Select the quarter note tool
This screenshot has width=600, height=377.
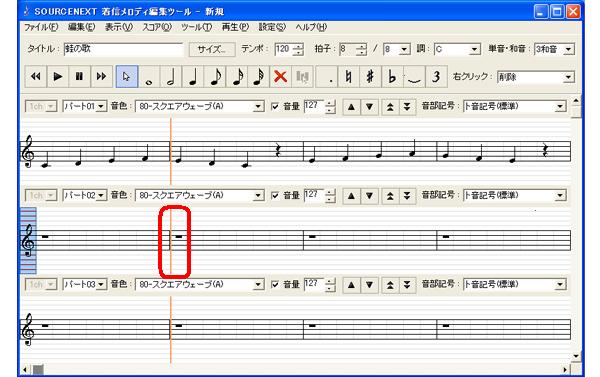[193, 77]
